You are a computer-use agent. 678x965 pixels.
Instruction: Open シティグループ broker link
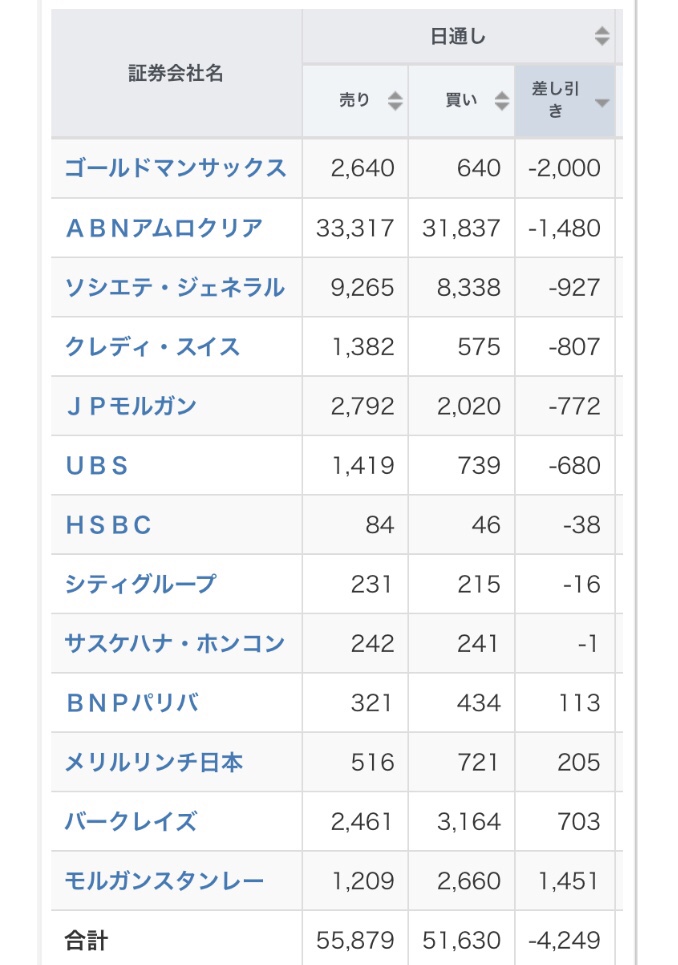141,584
